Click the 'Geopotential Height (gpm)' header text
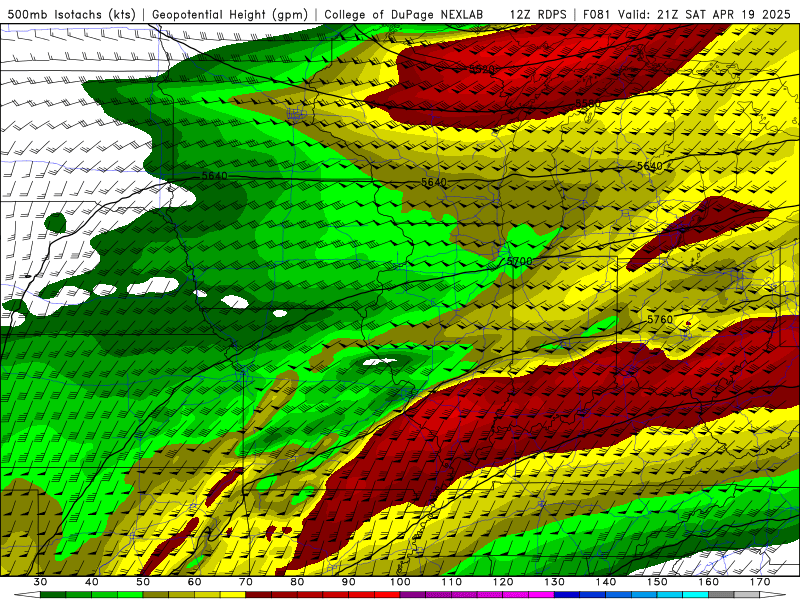 (230, 14)
